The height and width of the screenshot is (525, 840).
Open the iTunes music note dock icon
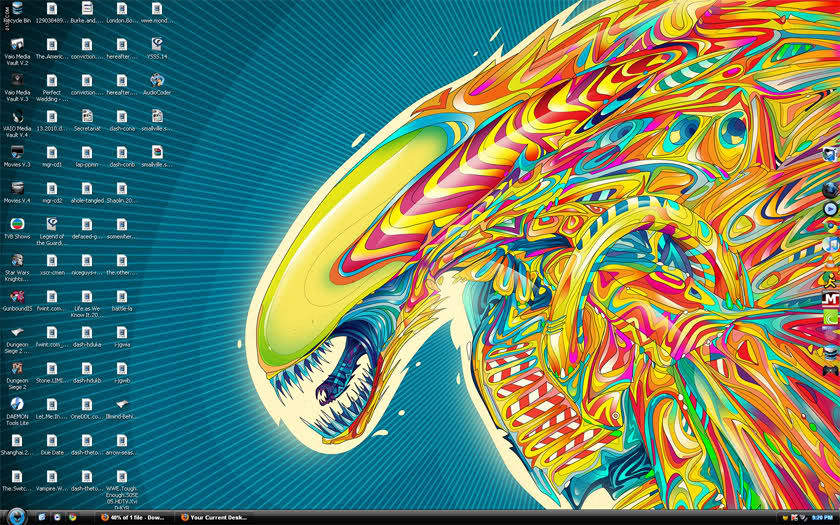830,245
